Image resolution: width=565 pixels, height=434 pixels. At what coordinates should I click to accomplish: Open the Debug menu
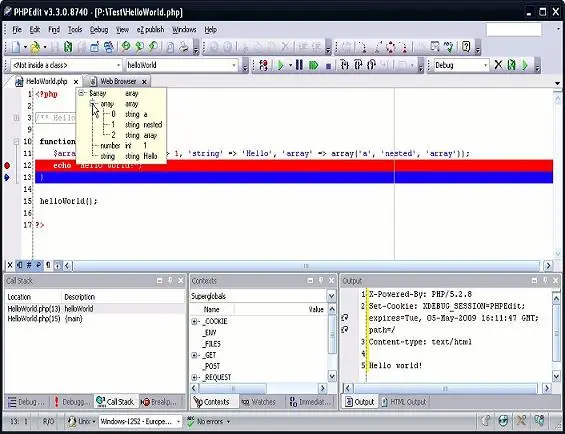[99, 30]
